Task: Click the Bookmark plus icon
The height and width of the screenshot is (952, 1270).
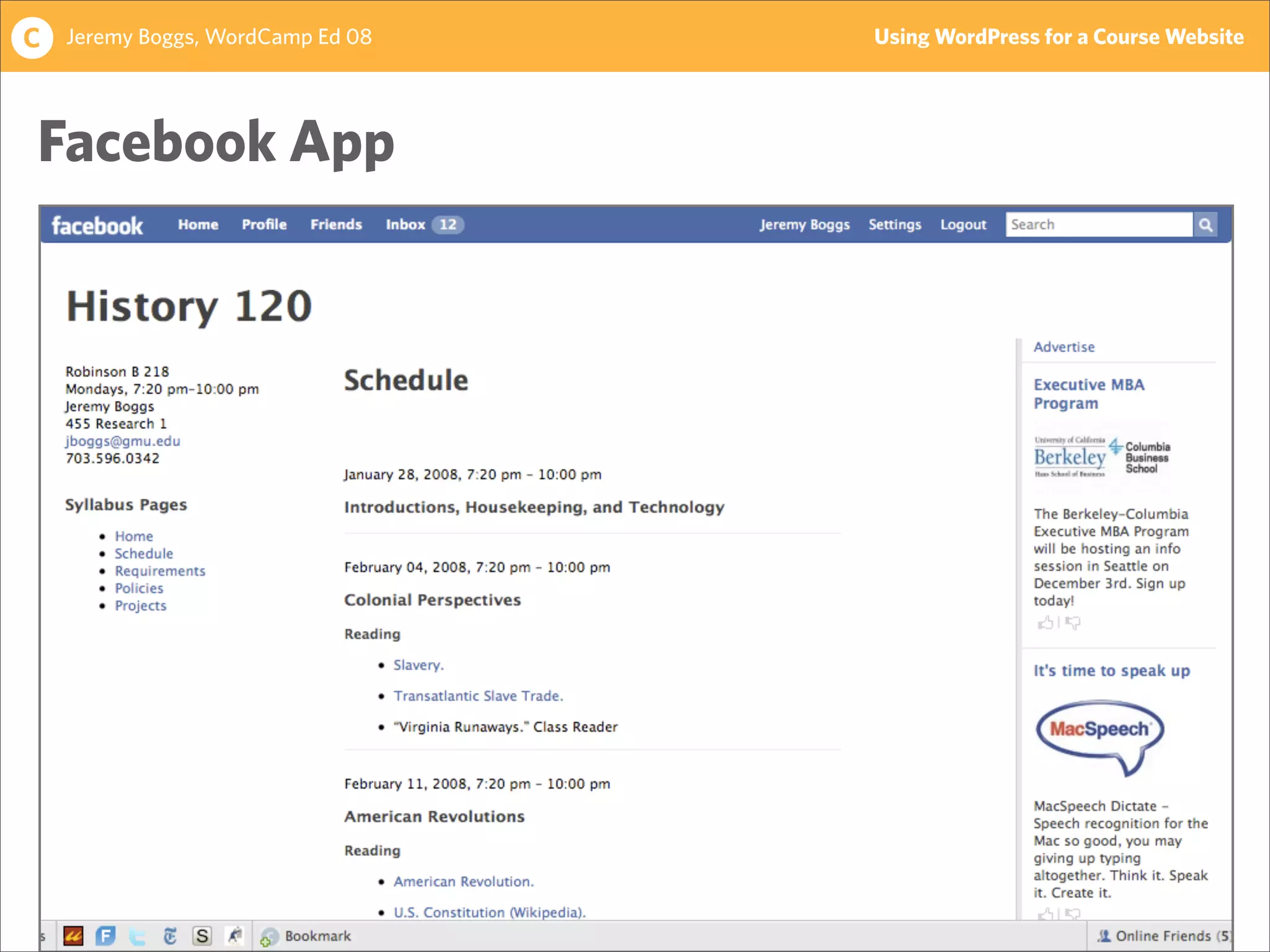Action: (x=269, y=937)
